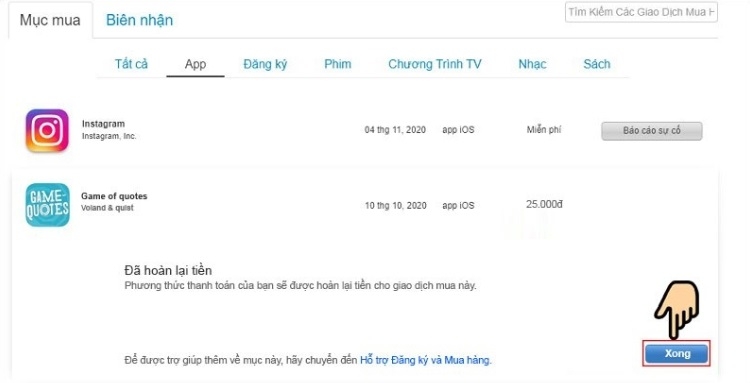Open the Mục mua tab

[x=50, y=20]
